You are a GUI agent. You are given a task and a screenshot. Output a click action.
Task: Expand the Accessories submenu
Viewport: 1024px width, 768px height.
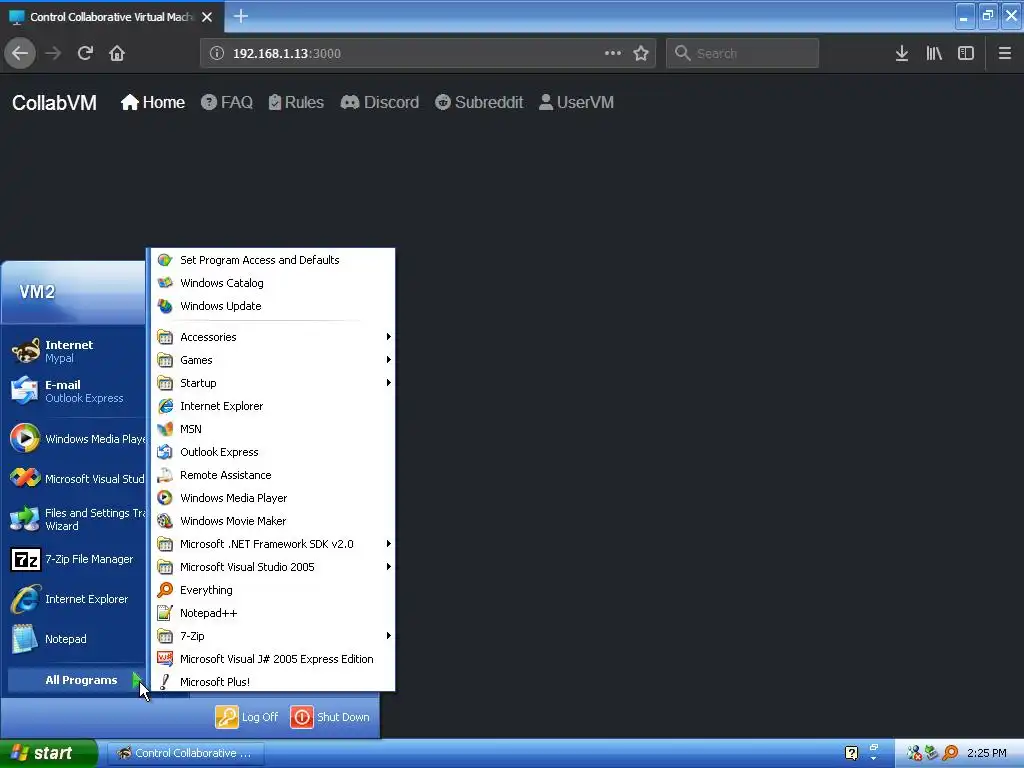tap(273, 337)
